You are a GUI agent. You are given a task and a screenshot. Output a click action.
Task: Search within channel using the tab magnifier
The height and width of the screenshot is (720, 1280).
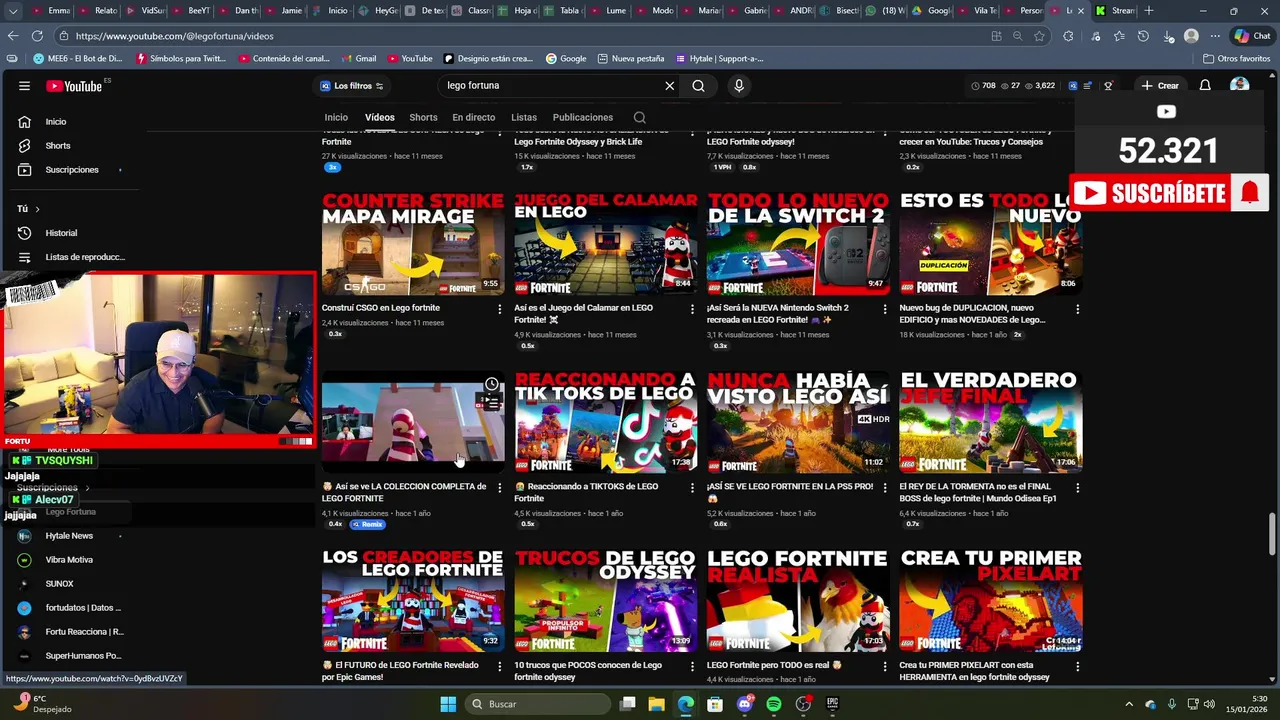click(x=639, y=117)
